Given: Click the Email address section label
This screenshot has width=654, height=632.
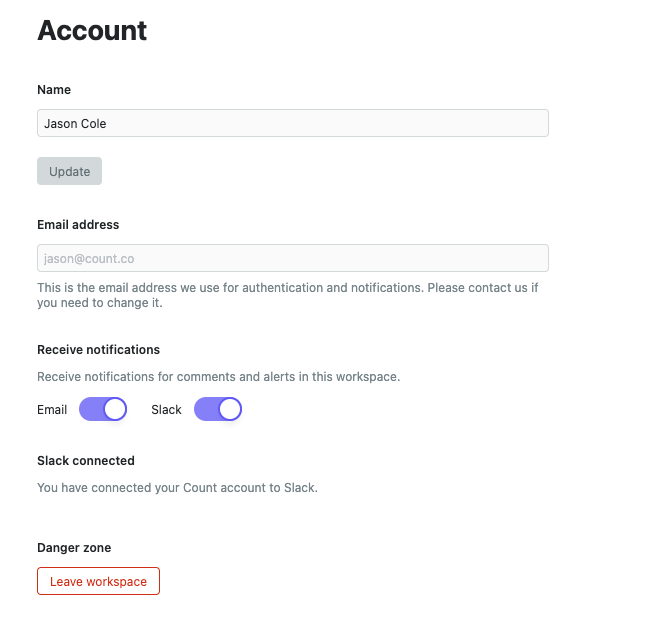Looking at the screenshot, I should pos(78,225).
